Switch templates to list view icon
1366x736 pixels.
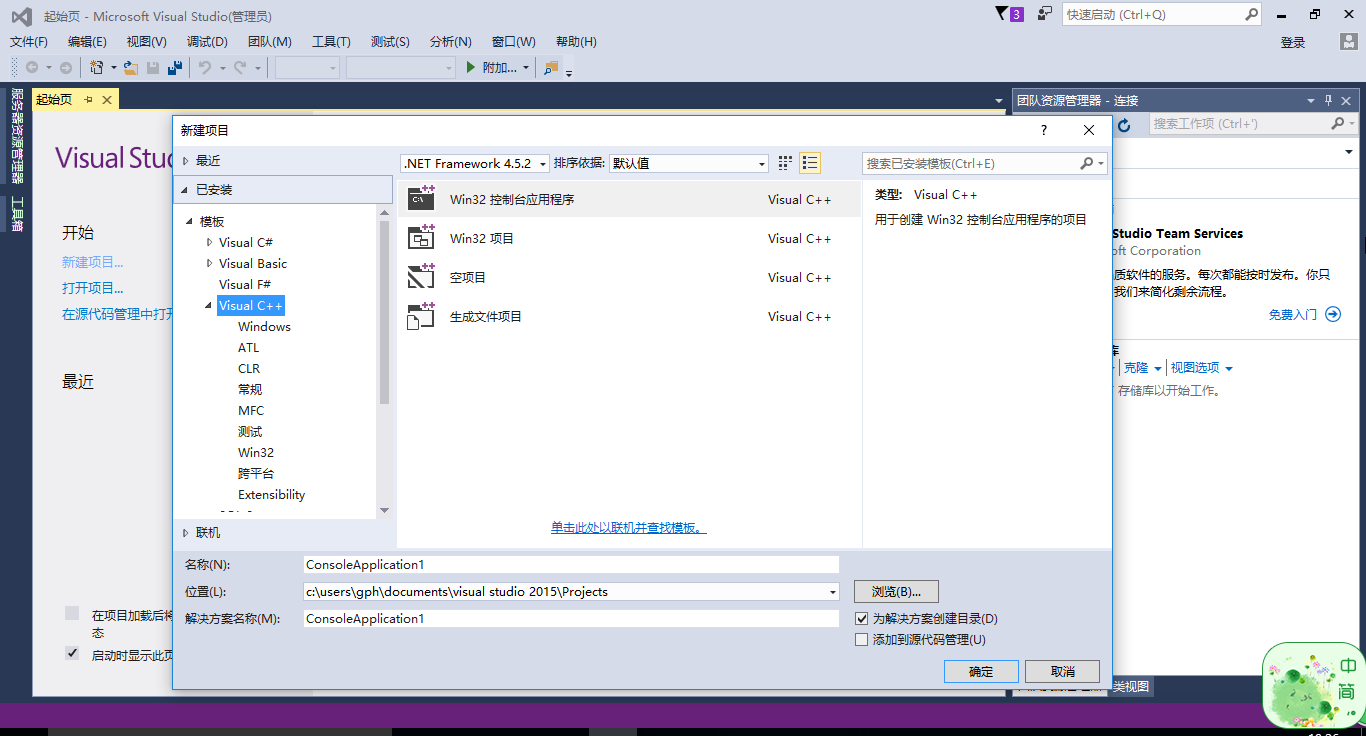[x=810, y=163]
